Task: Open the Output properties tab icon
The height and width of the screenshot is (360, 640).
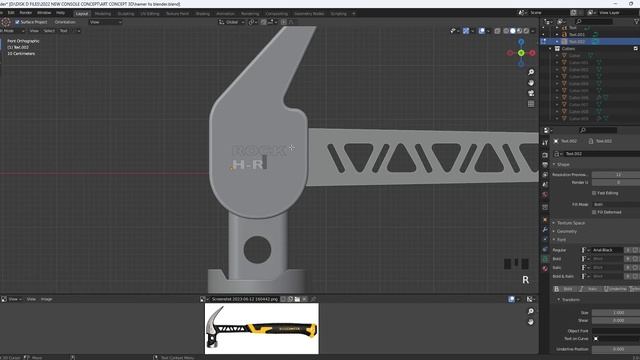Action: pos(545,165)
